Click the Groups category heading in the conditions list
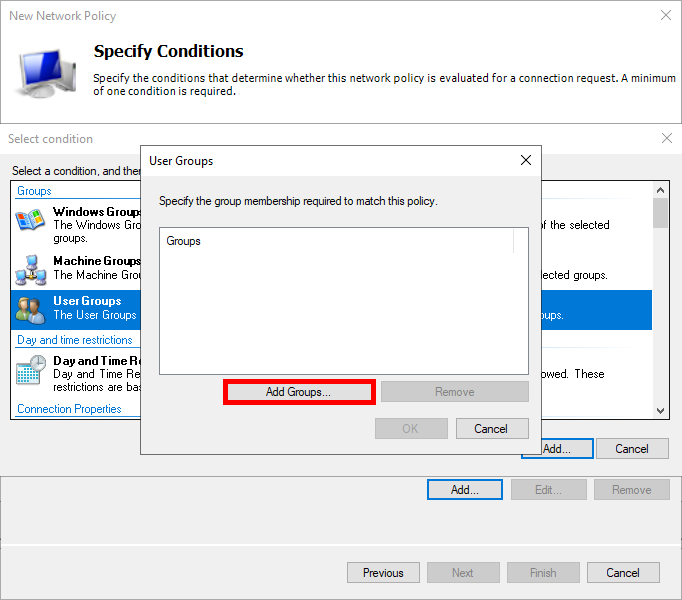Viewport: 682px width, 600px height. click(34, 191)
